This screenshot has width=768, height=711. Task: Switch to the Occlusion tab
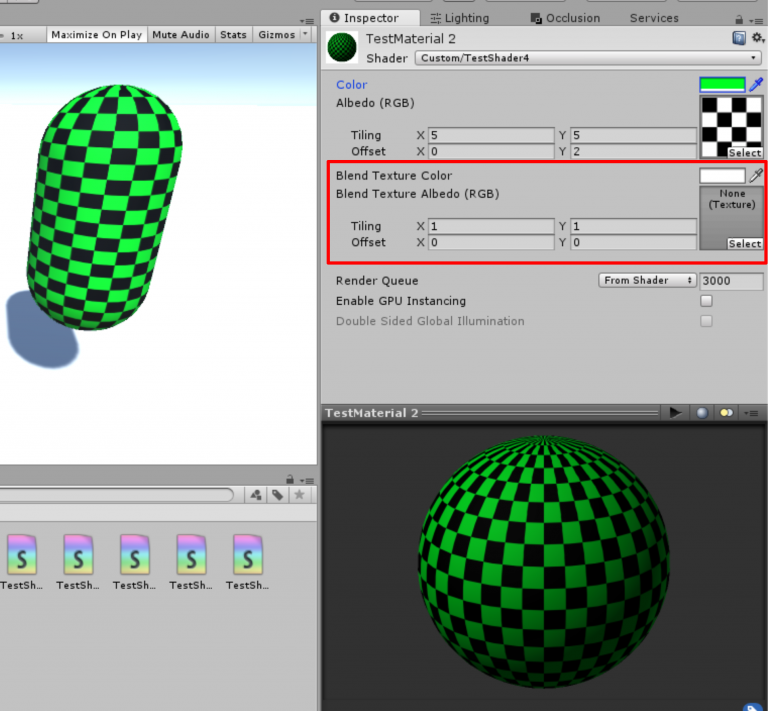click(565, 18)
